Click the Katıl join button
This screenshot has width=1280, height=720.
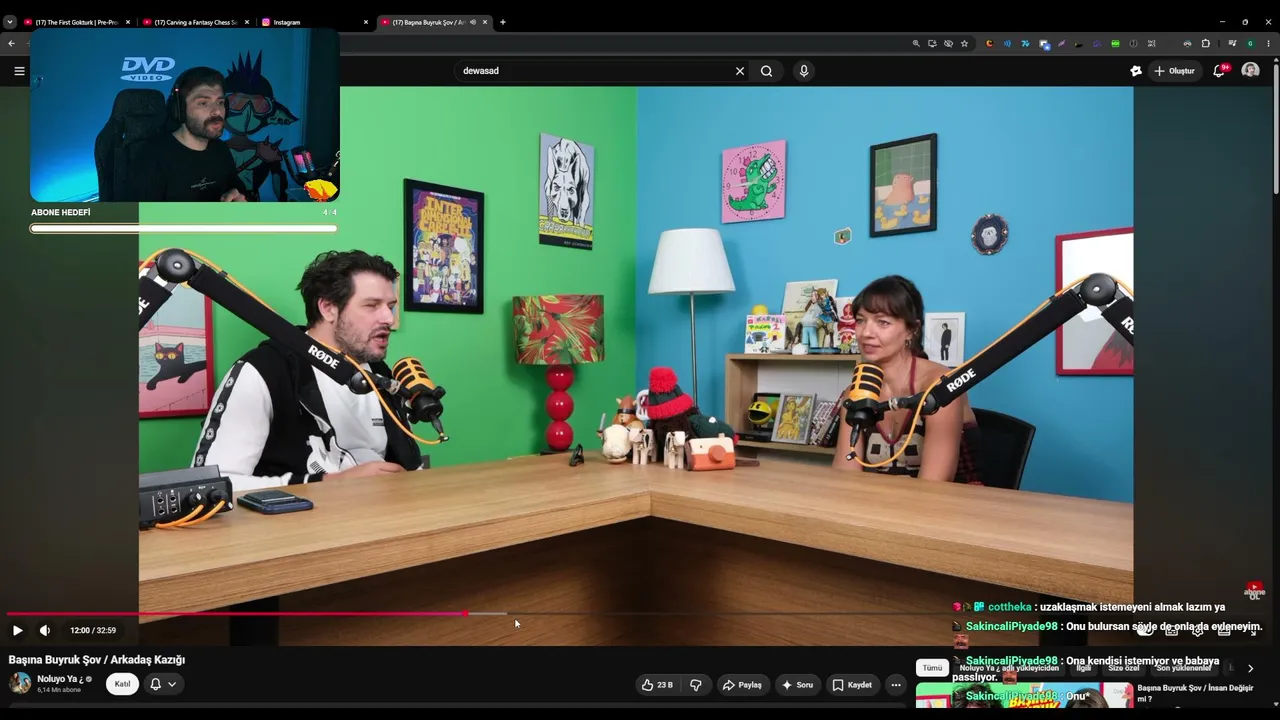tap(122, 684)
